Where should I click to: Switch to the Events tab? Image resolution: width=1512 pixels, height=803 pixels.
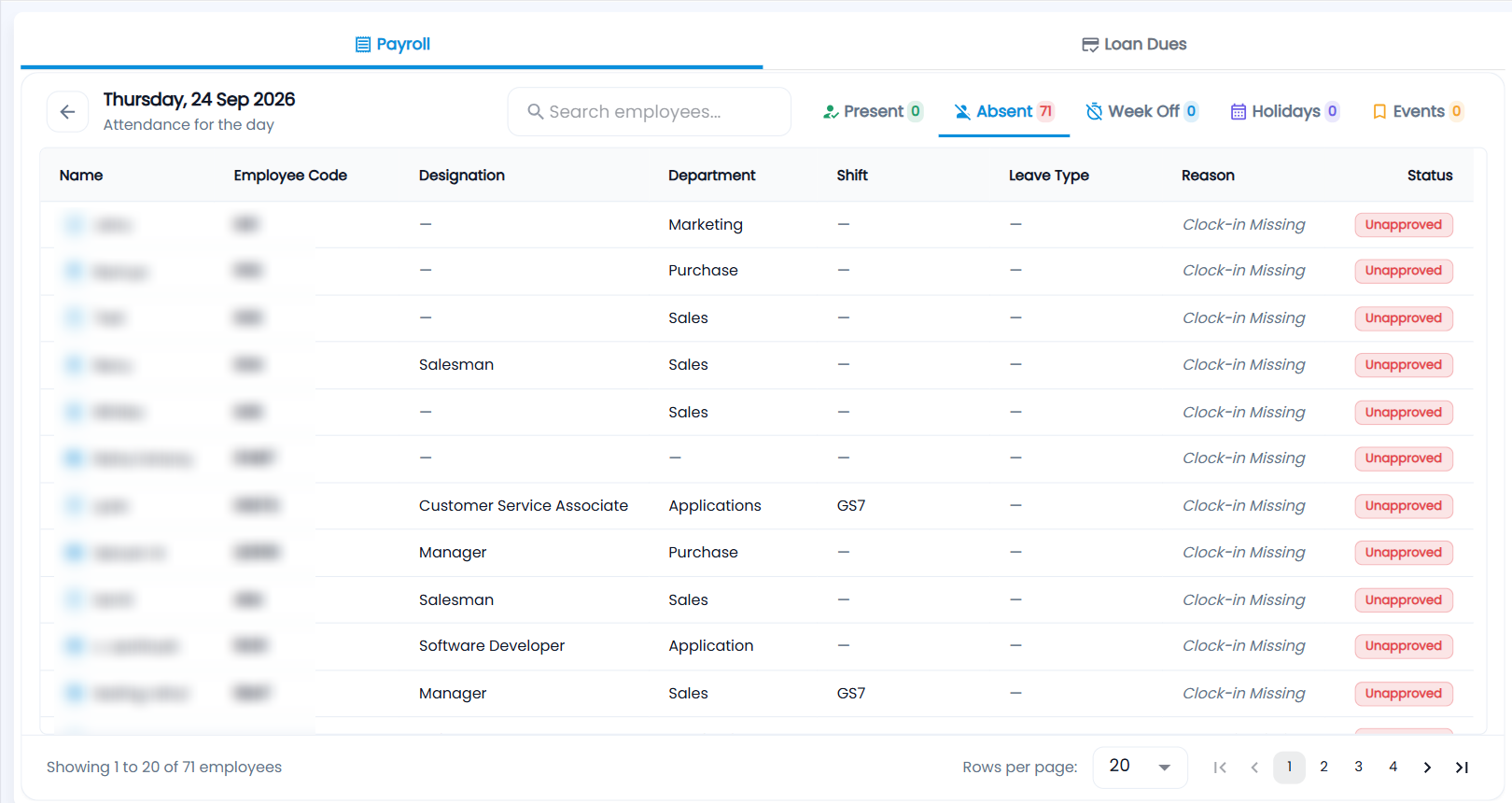point(1418,112)
